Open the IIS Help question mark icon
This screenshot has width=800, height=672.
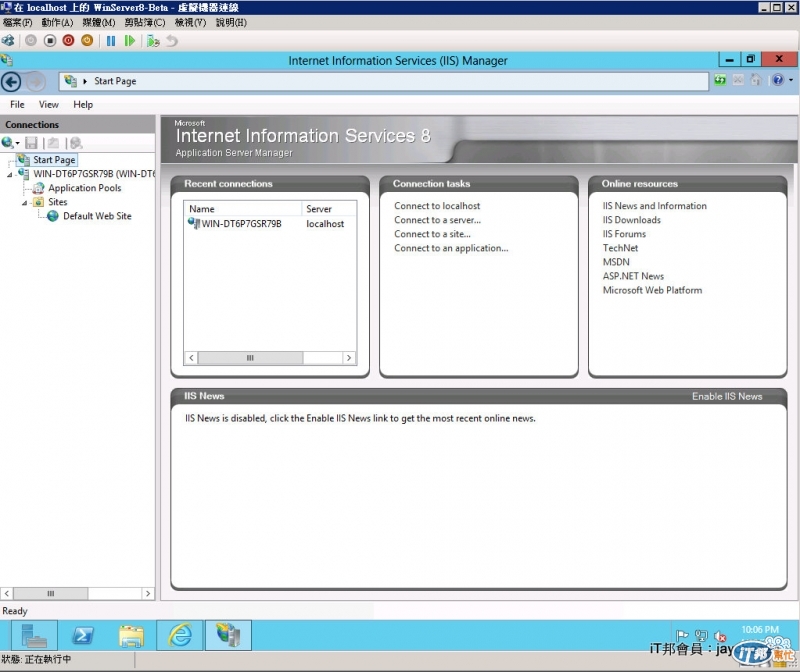(778, 80)
